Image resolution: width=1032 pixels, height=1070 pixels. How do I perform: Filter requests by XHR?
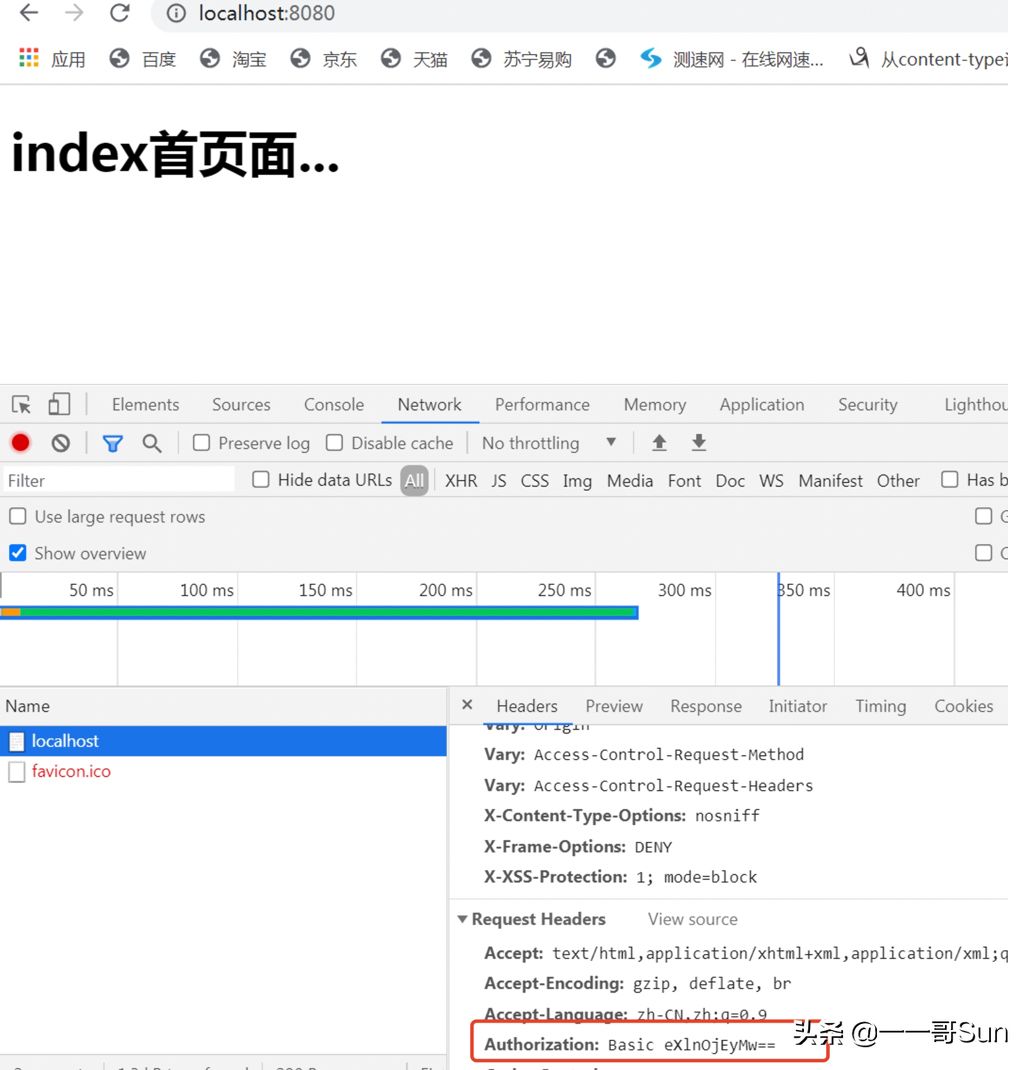[x=461, y=480]
